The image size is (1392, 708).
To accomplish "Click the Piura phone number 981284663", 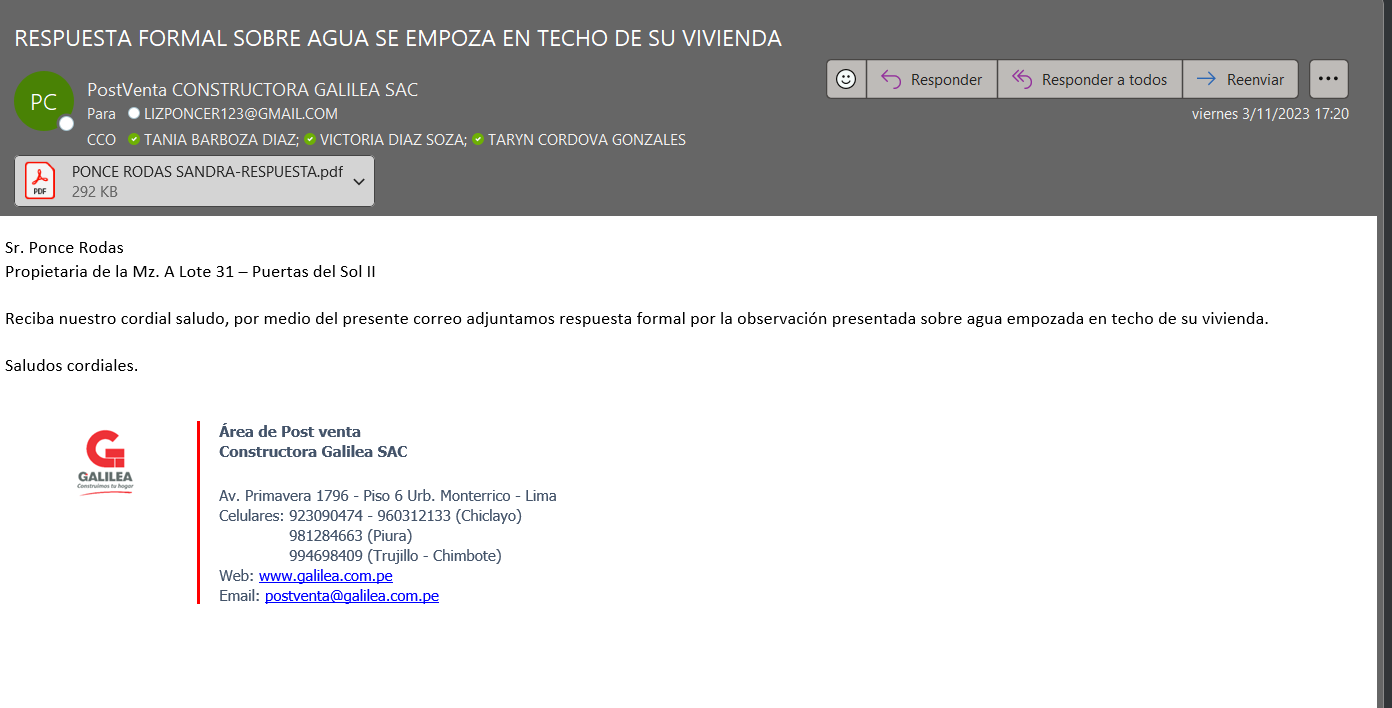I will [x=350, y=536].
